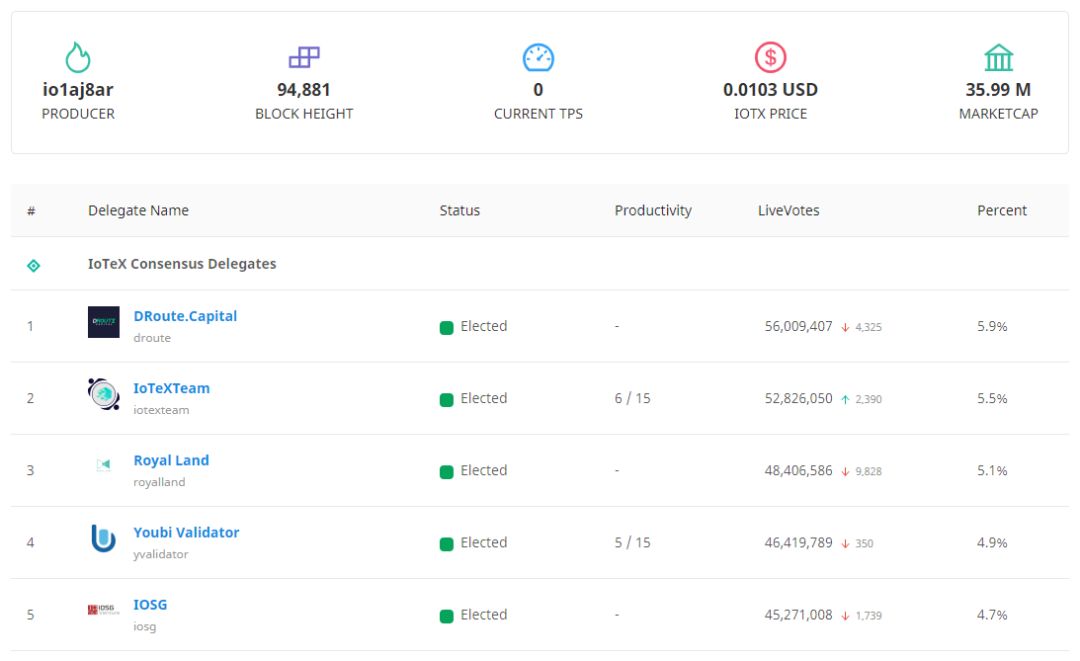This screenshot has height=661, width=1080.
Task: Click the current TPS value 0
Action: pyautogui.click(x=538, y=90)
